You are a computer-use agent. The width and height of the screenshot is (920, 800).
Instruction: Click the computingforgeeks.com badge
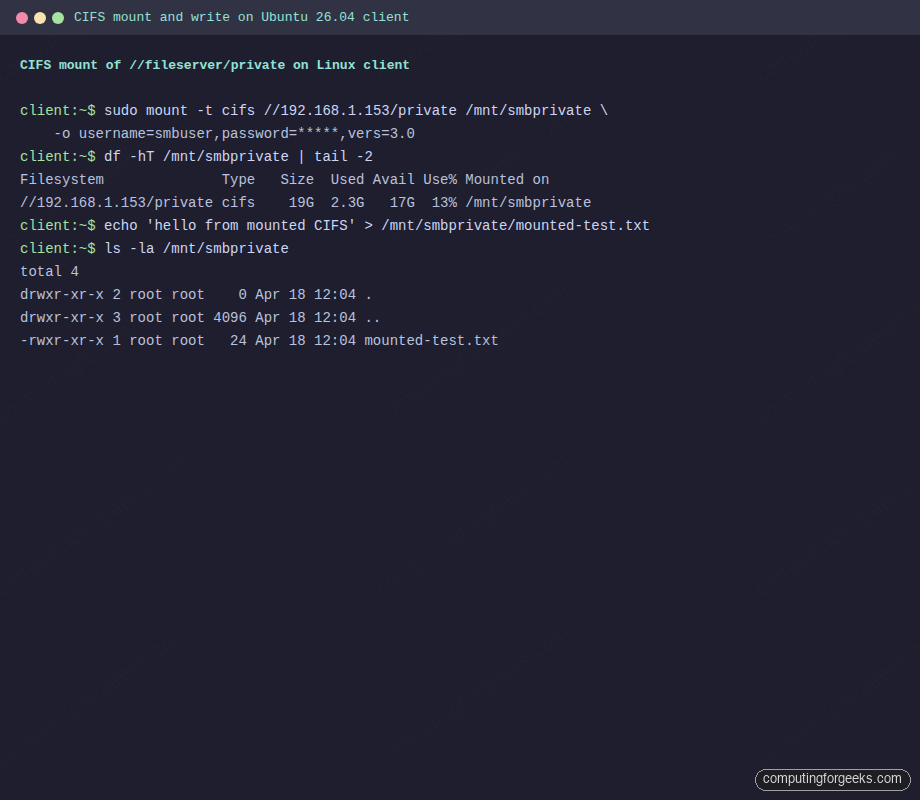pos(833,779)
